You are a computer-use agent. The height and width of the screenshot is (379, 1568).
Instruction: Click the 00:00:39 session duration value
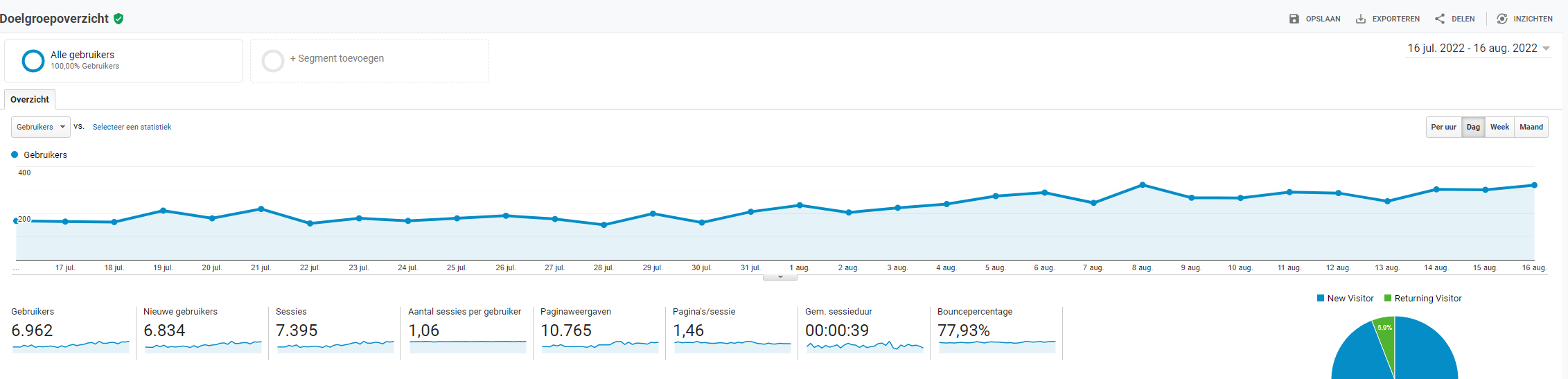click(837, 330)
